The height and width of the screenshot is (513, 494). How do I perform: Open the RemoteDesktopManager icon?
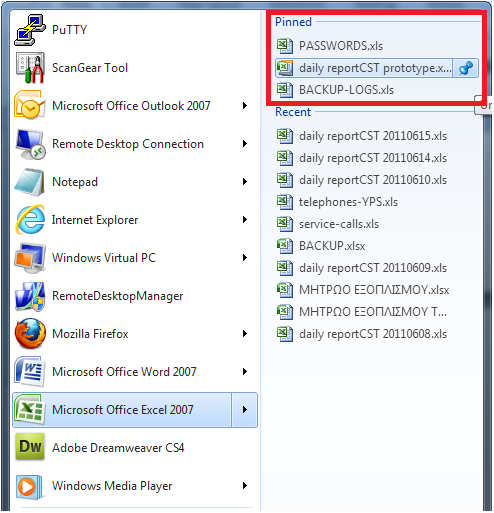tap(30, 296)
